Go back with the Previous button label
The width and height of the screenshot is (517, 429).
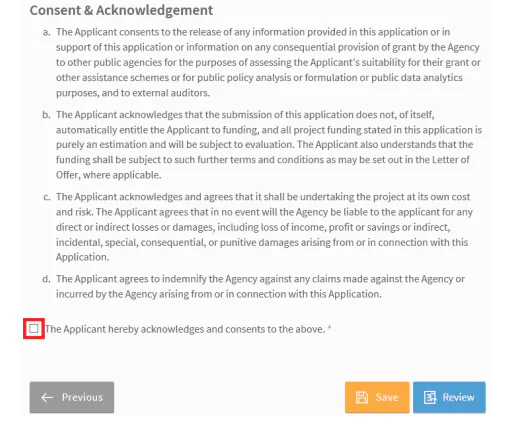pyautogui.click(x=82, y=397)
